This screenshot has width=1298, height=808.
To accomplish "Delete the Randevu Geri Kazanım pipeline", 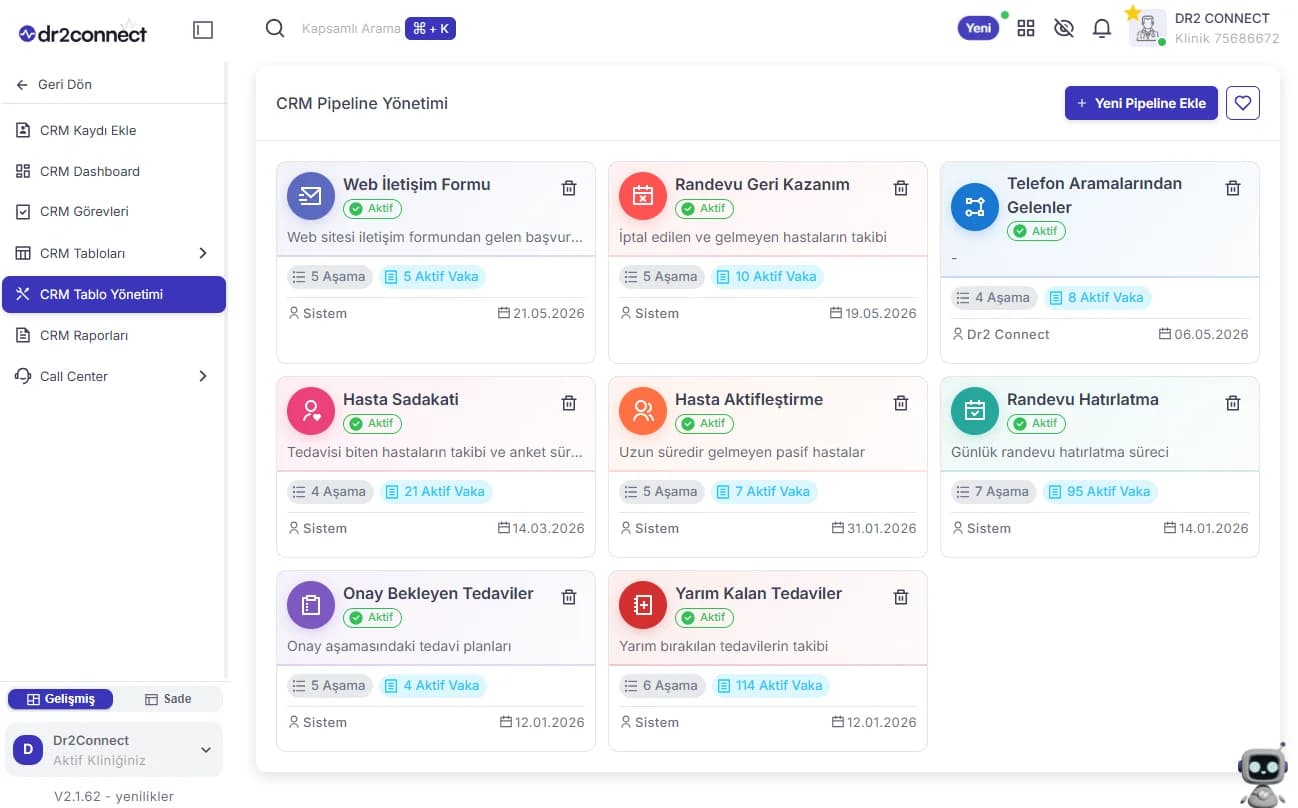I will [x=901, y=188].
